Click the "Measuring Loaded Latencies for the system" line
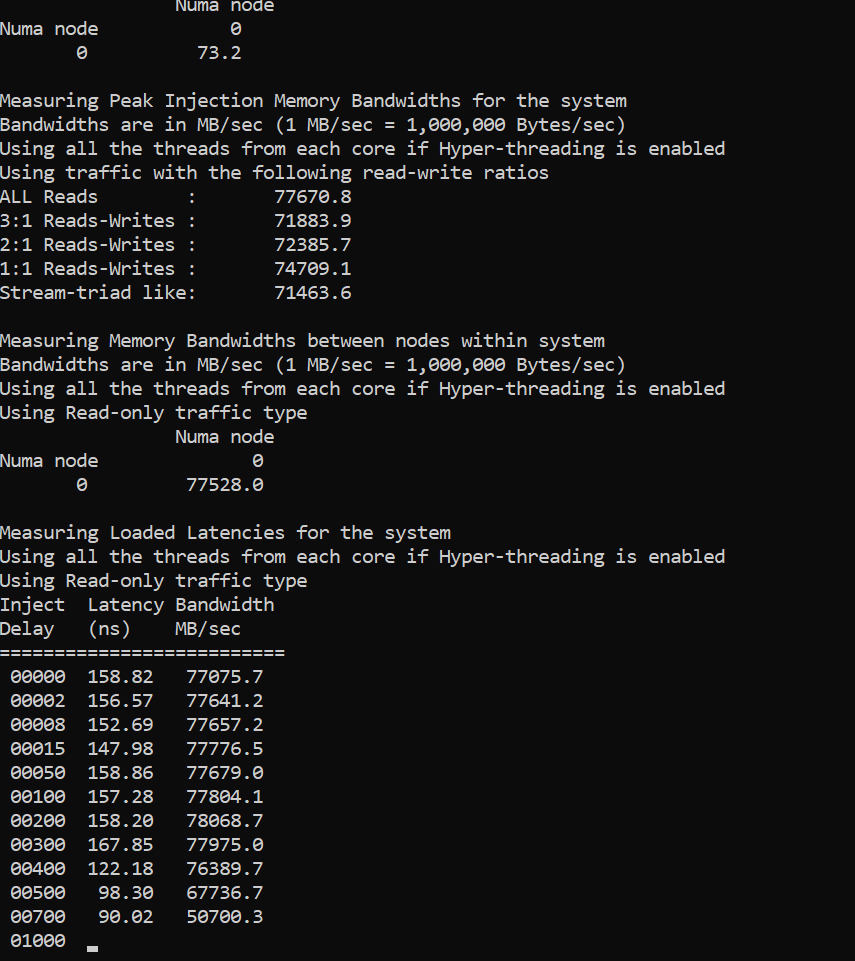Screen dimensions: 855x961 point(226,533)
